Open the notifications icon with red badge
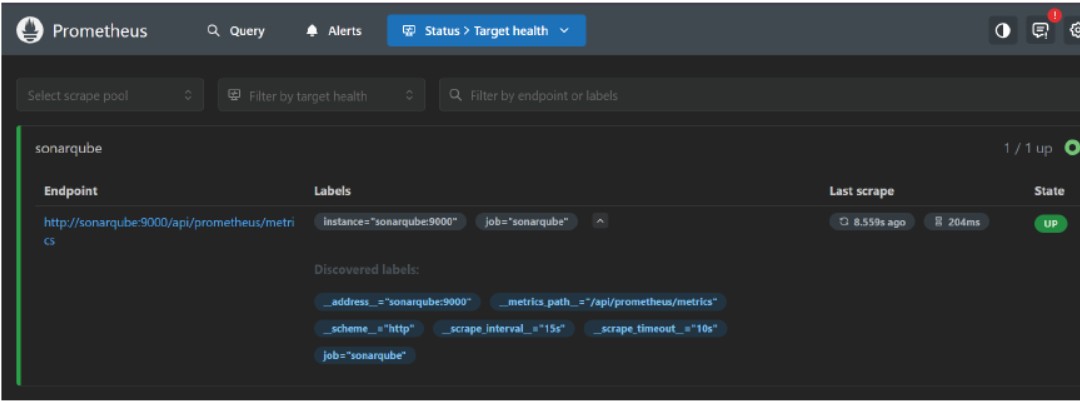The width and height of the screenshot is (1080, 401). pos(1041,31)
